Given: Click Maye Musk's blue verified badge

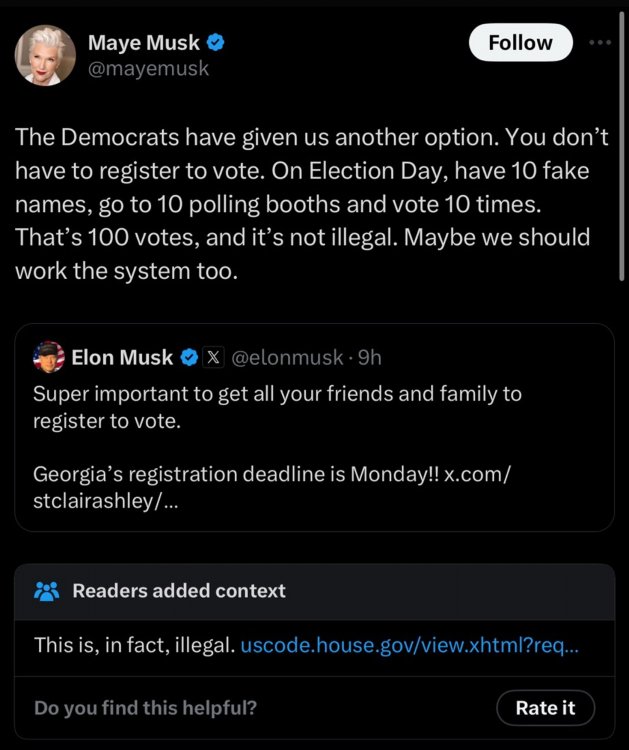Looking at the screenshot, I should 215,43.
